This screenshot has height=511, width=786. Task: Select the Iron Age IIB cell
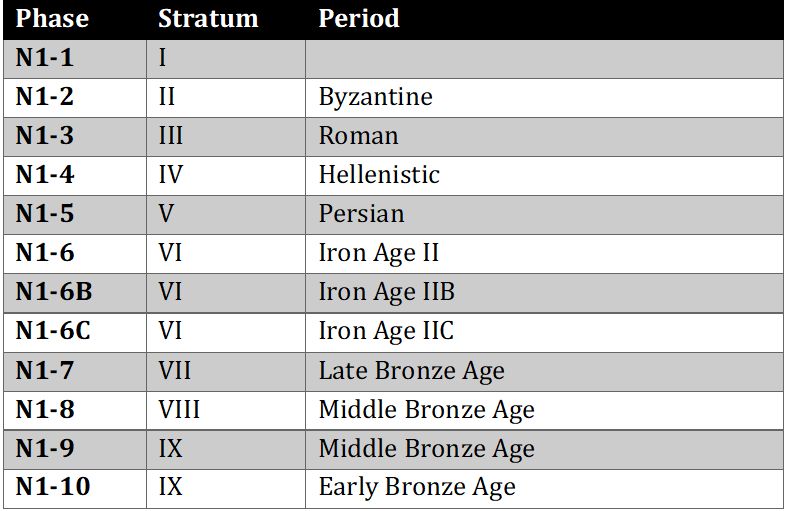pos(386,292)
